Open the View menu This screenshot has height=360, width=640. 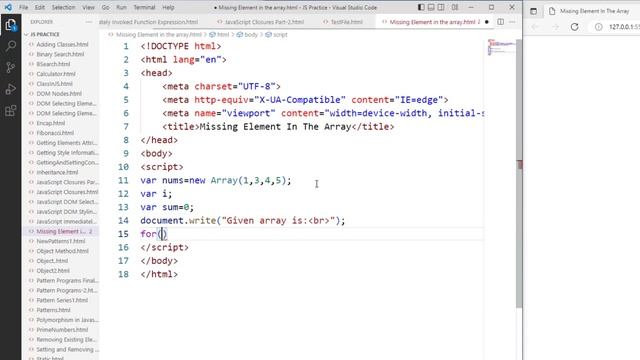coord(88,7)
